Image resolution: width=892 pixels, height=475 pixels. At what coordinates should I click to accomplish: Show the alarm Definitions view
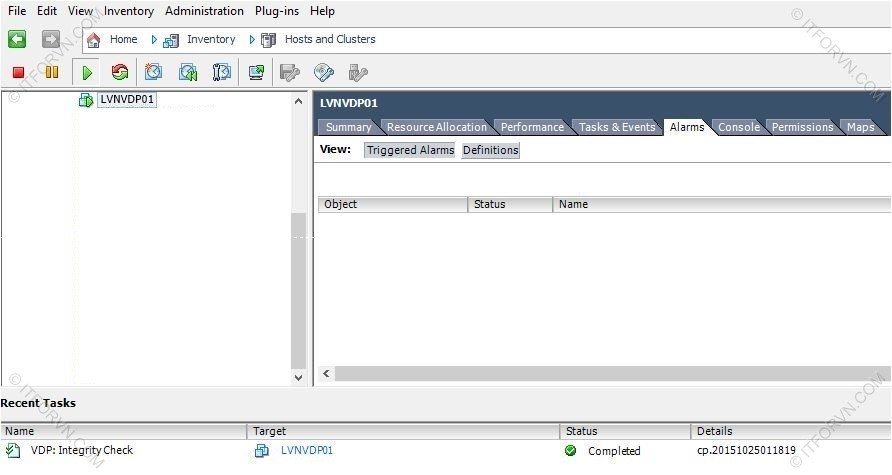[x=490, y=150]
